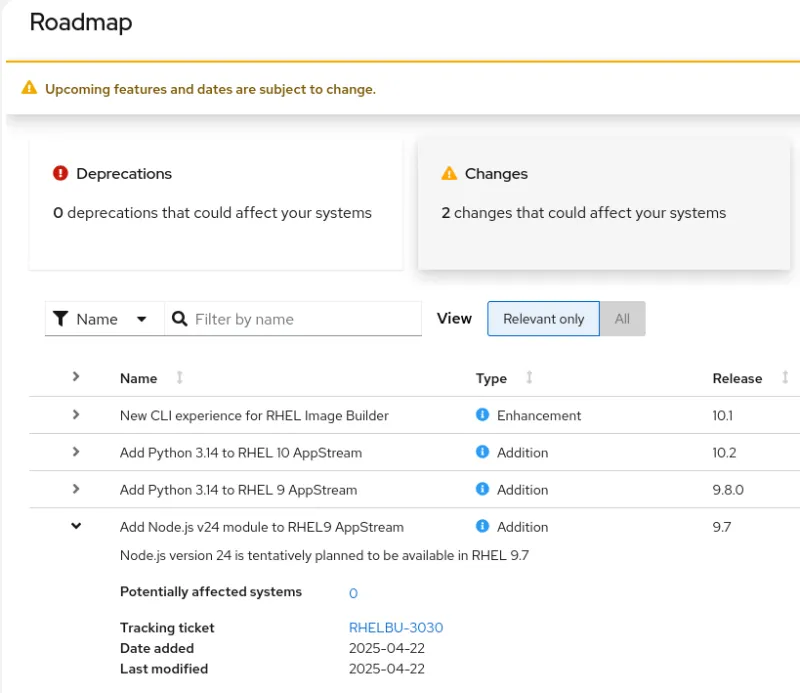Click the info icon on the Node.js Addition row
Viewport: 800px width, 693px height.
click(x=482, y=527)
